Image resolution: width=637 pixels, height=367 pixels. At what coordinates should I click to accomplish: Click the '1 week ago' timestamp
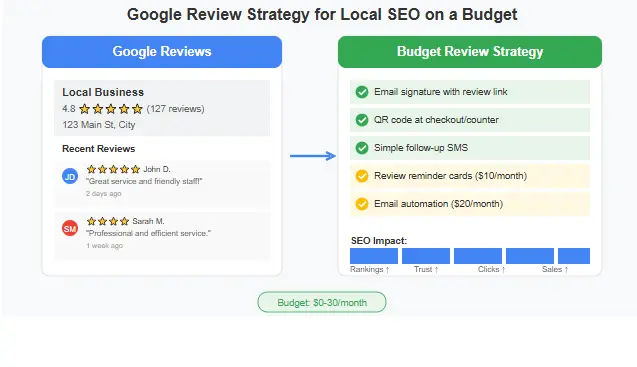pyautogui.click(x=104, y=245)
